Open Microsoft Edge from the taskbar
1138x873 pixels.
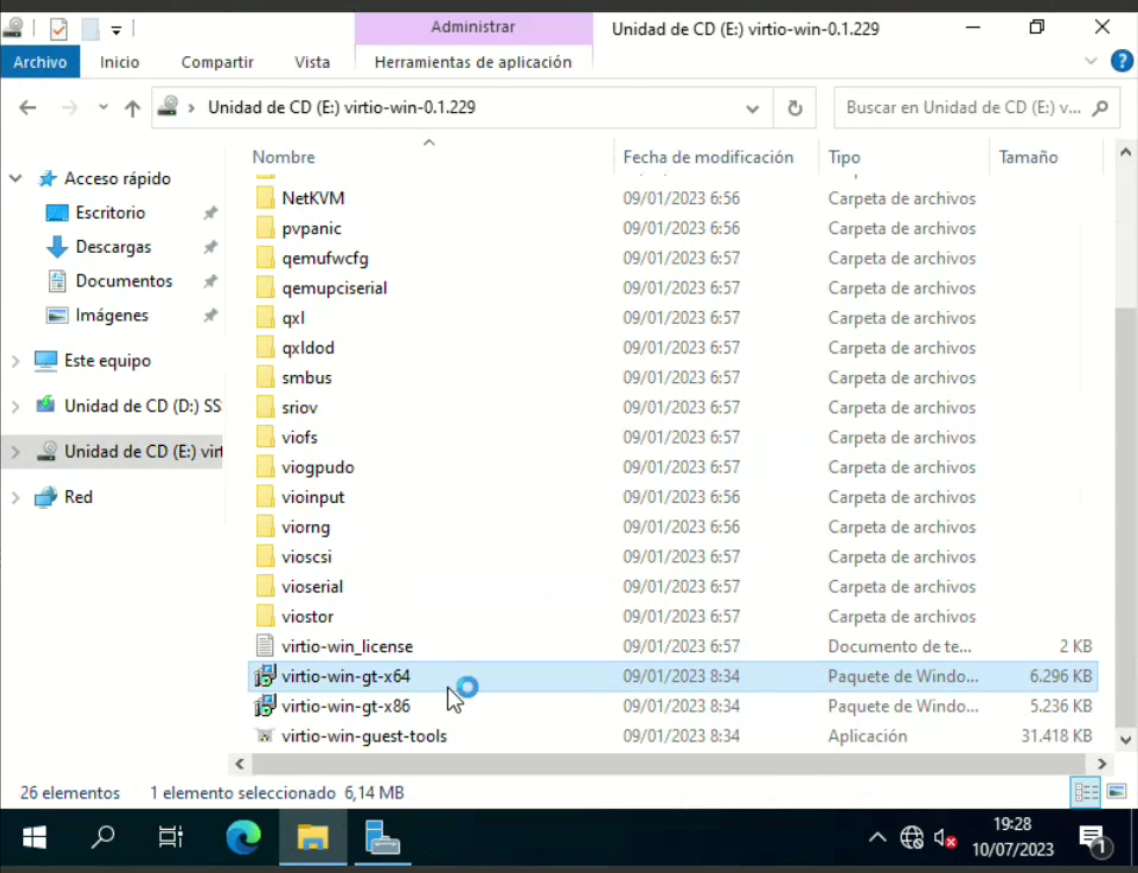[243, 837]
